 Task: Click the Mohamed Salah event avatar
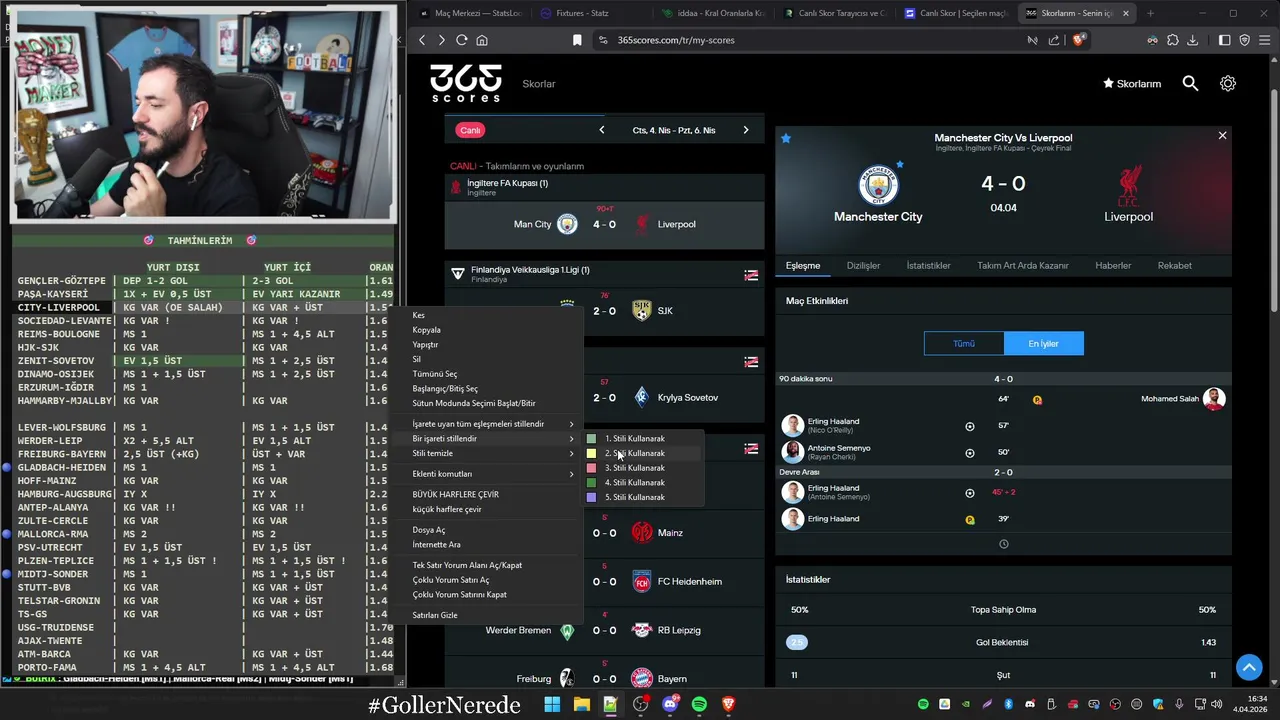coord(1214,399)
